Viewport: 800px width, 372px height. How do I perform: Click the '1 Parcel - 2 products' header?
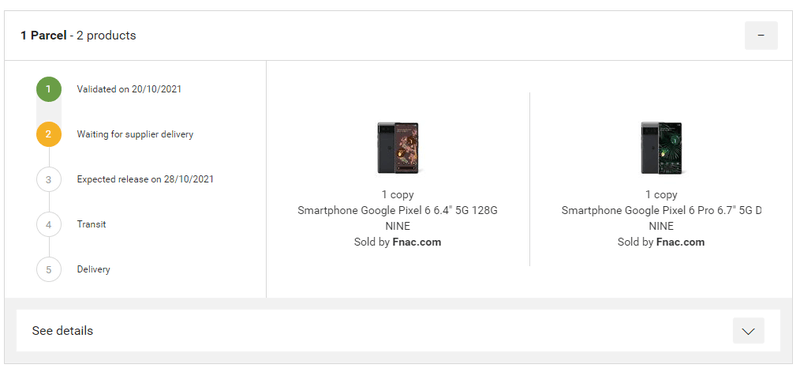coord(78,36)
